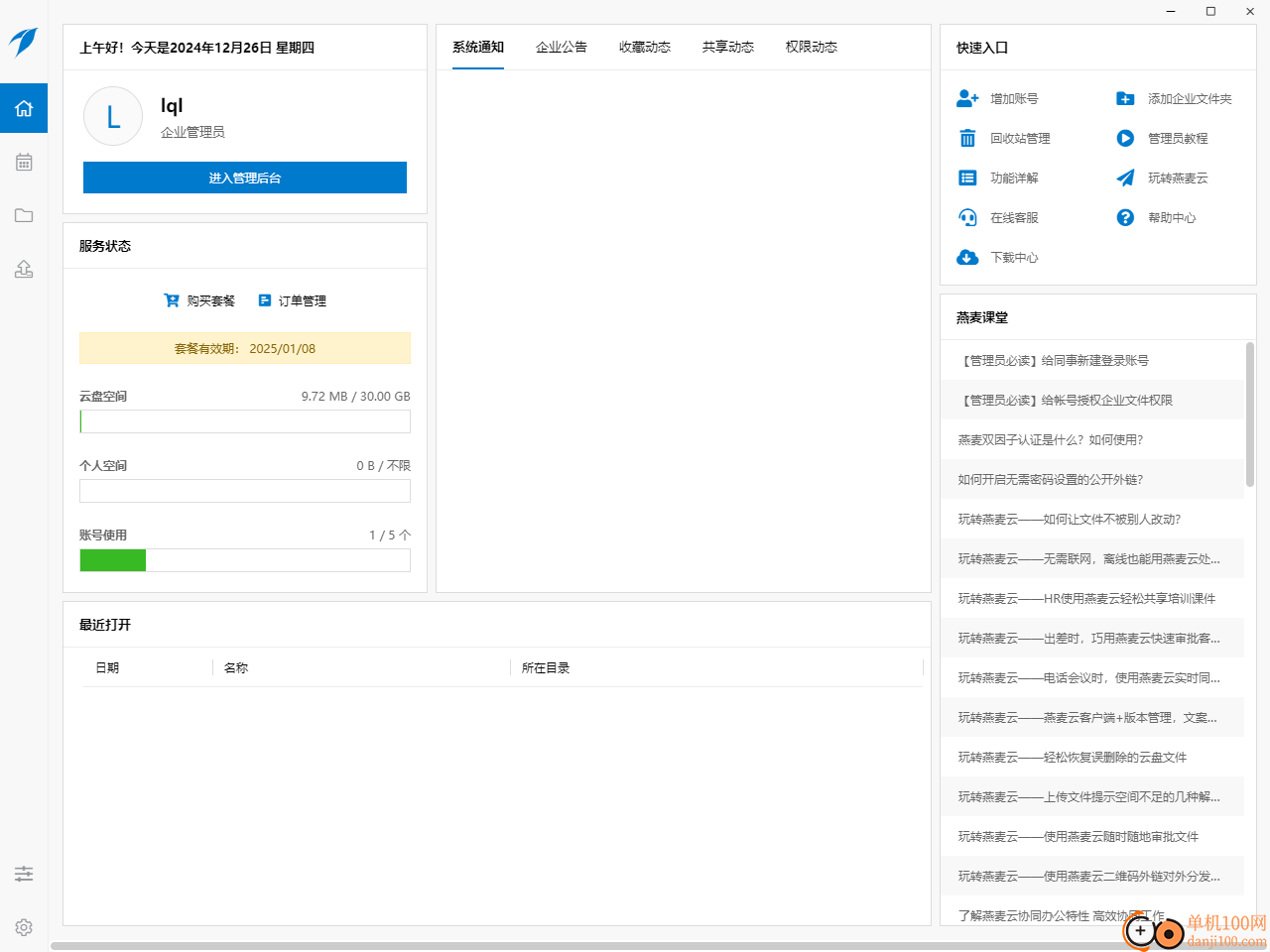Viewport: 1270px width, 952px height.
Task: Switch to 企业公告 tab
Action: (562, 47)
